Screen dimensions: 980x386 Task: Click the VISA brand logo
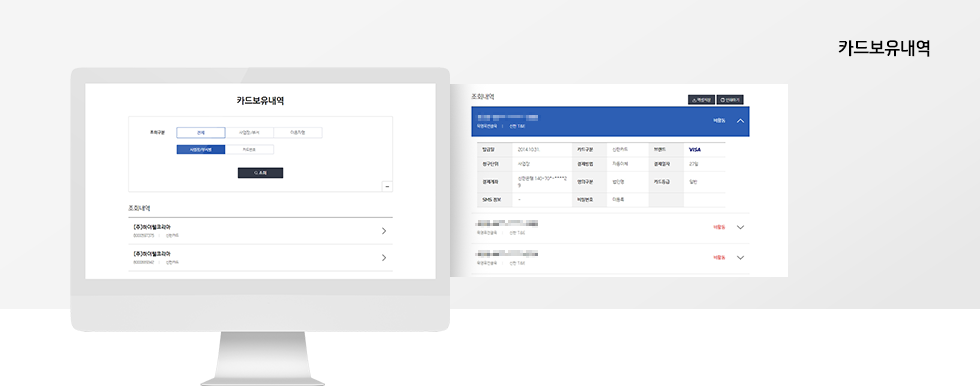coord(695,150)
